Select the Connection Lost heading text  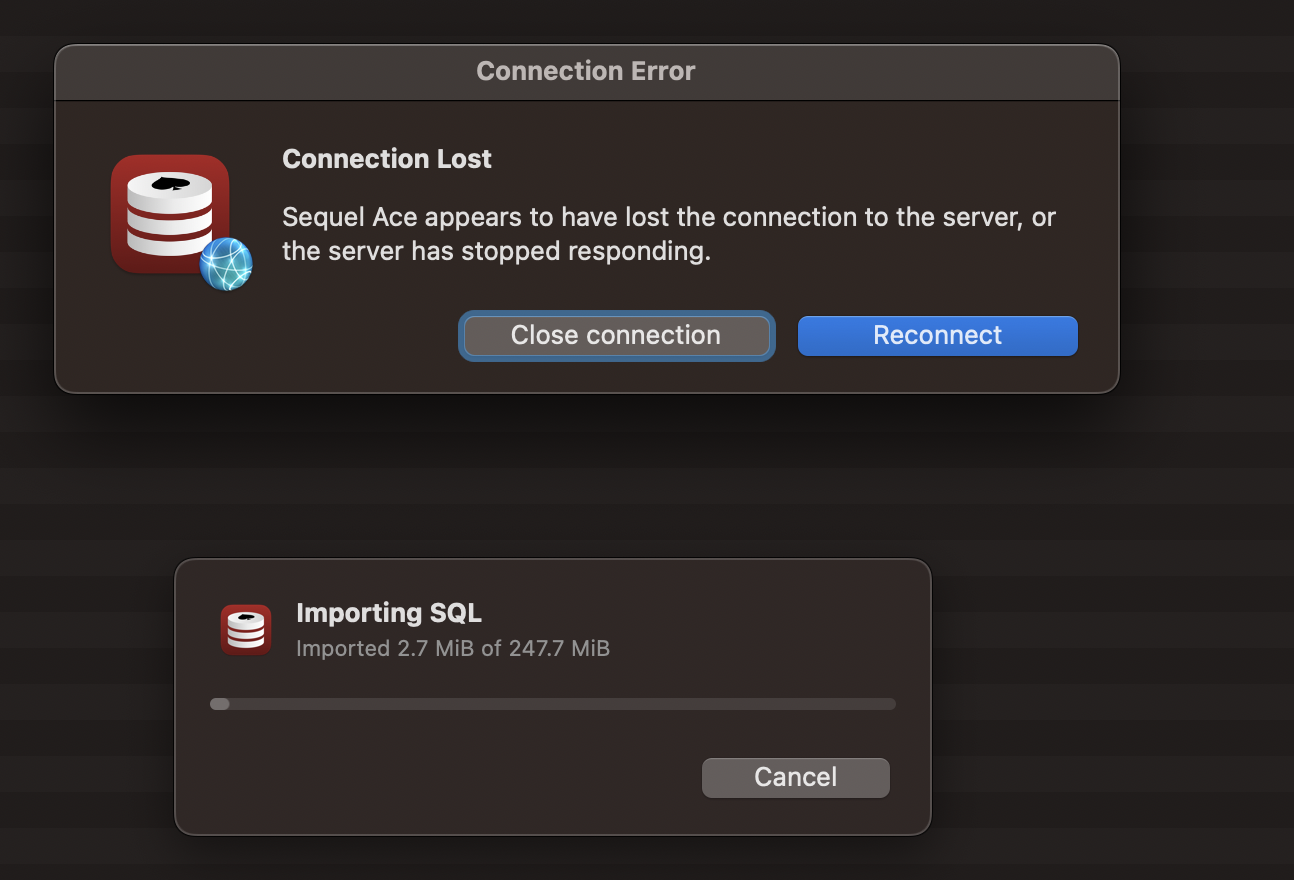click(x=387, y=158)
